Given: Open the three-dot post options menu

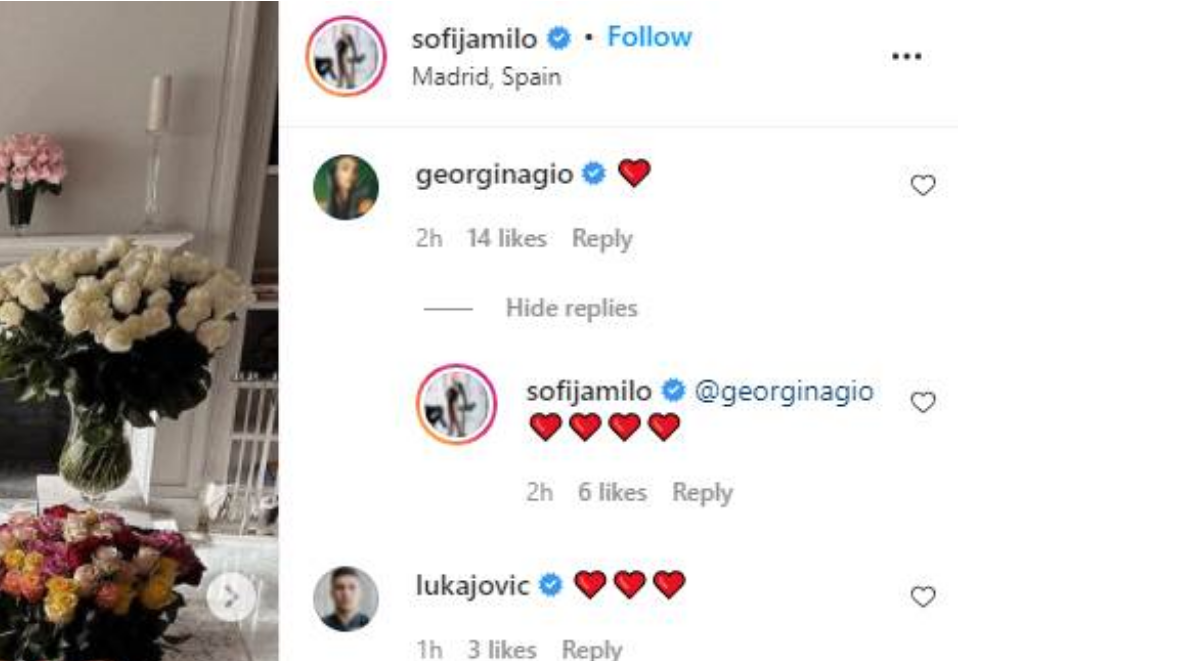Looking at the screenshot, I should pyautogui.click(x=906, y=56).
